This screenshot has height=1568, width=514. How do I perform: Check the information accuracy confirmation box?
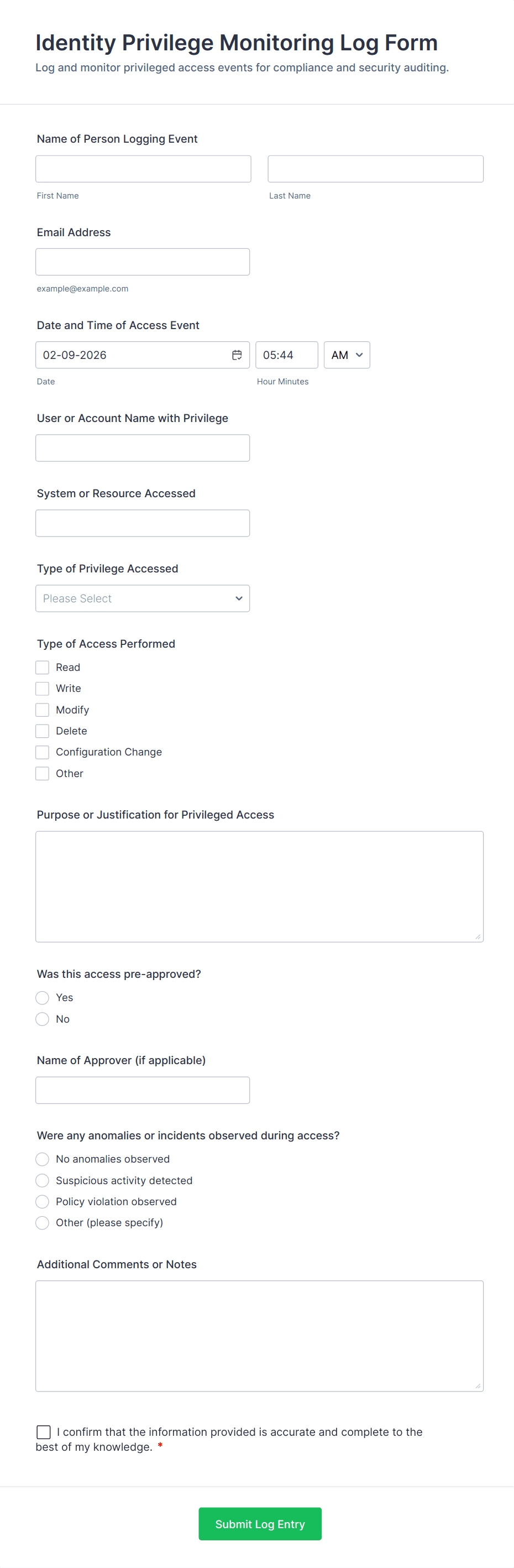pos(43,1431)
